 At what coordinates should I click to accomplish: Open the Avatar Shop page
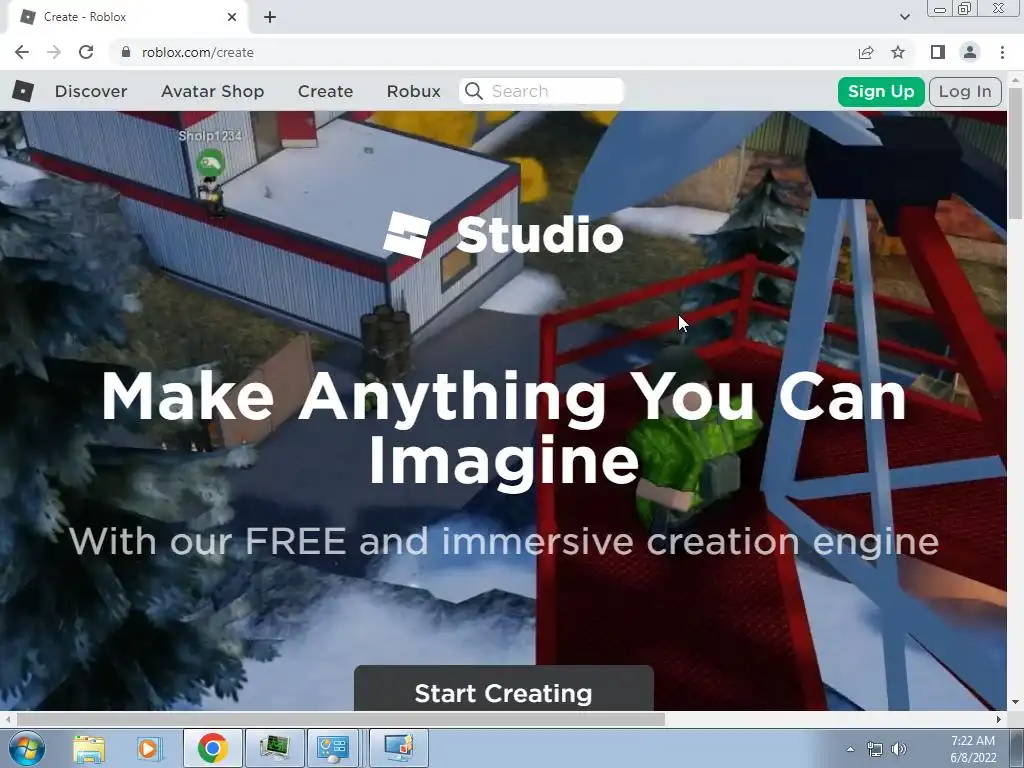tap(212, 91)
